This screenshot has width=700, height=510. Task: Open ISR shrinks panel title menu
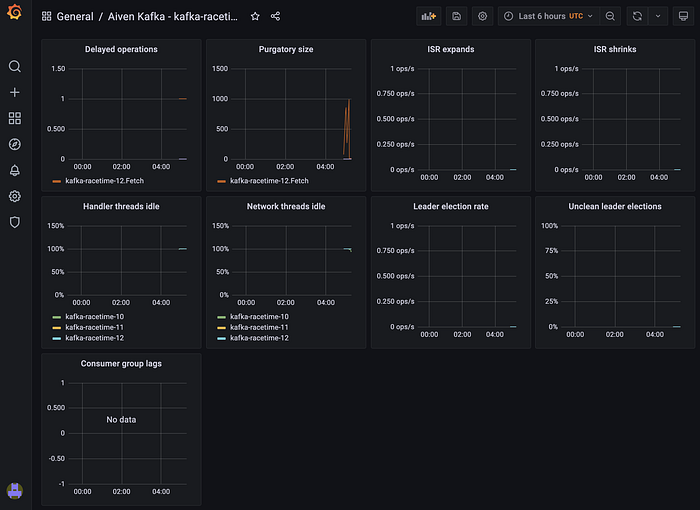click(x=615, y=49)
